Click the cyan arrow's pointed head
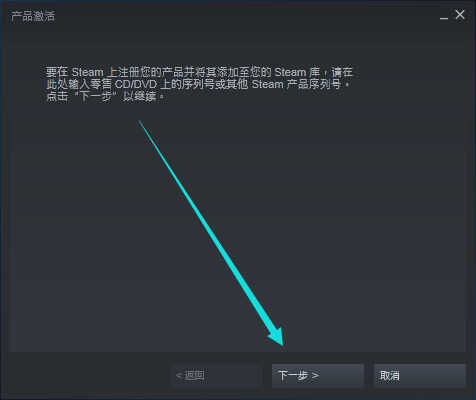This screenshot has width=476, height=400. point(277,337)
